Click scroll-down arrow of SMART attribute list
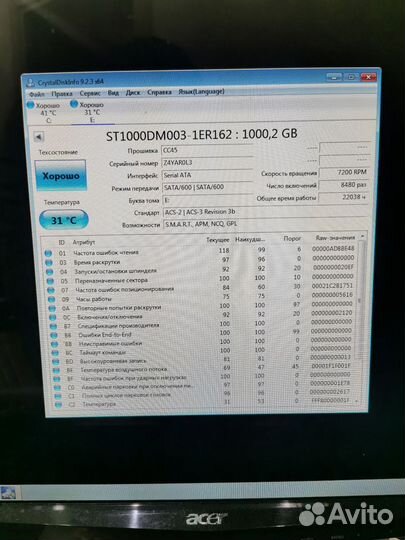Image resolution: width=405 pixels, height=540 pixels. pyautogui.click(x=356, y=401)
